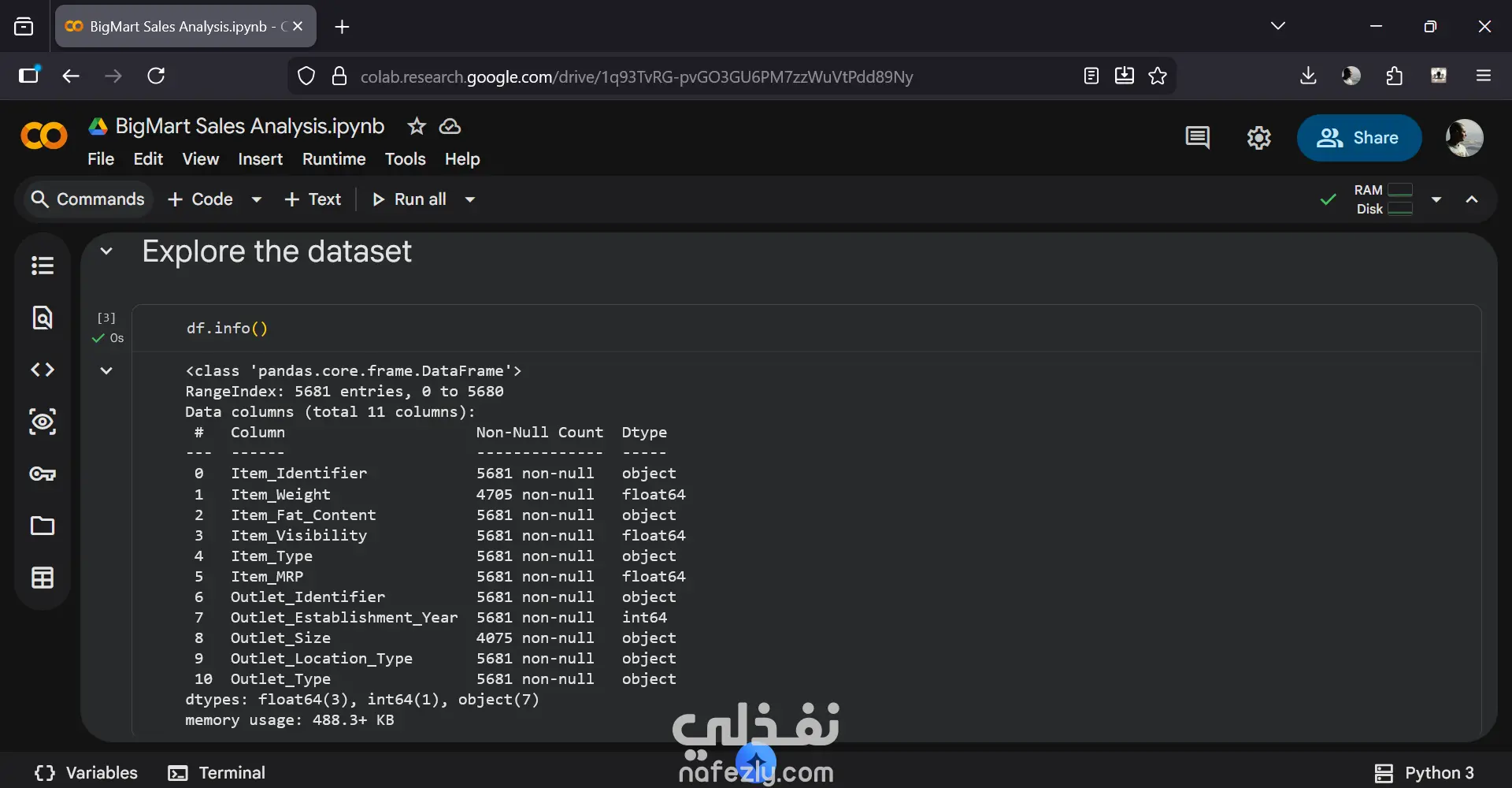
Task: Open Colab settings gear
Action: tap(1259, 138)
